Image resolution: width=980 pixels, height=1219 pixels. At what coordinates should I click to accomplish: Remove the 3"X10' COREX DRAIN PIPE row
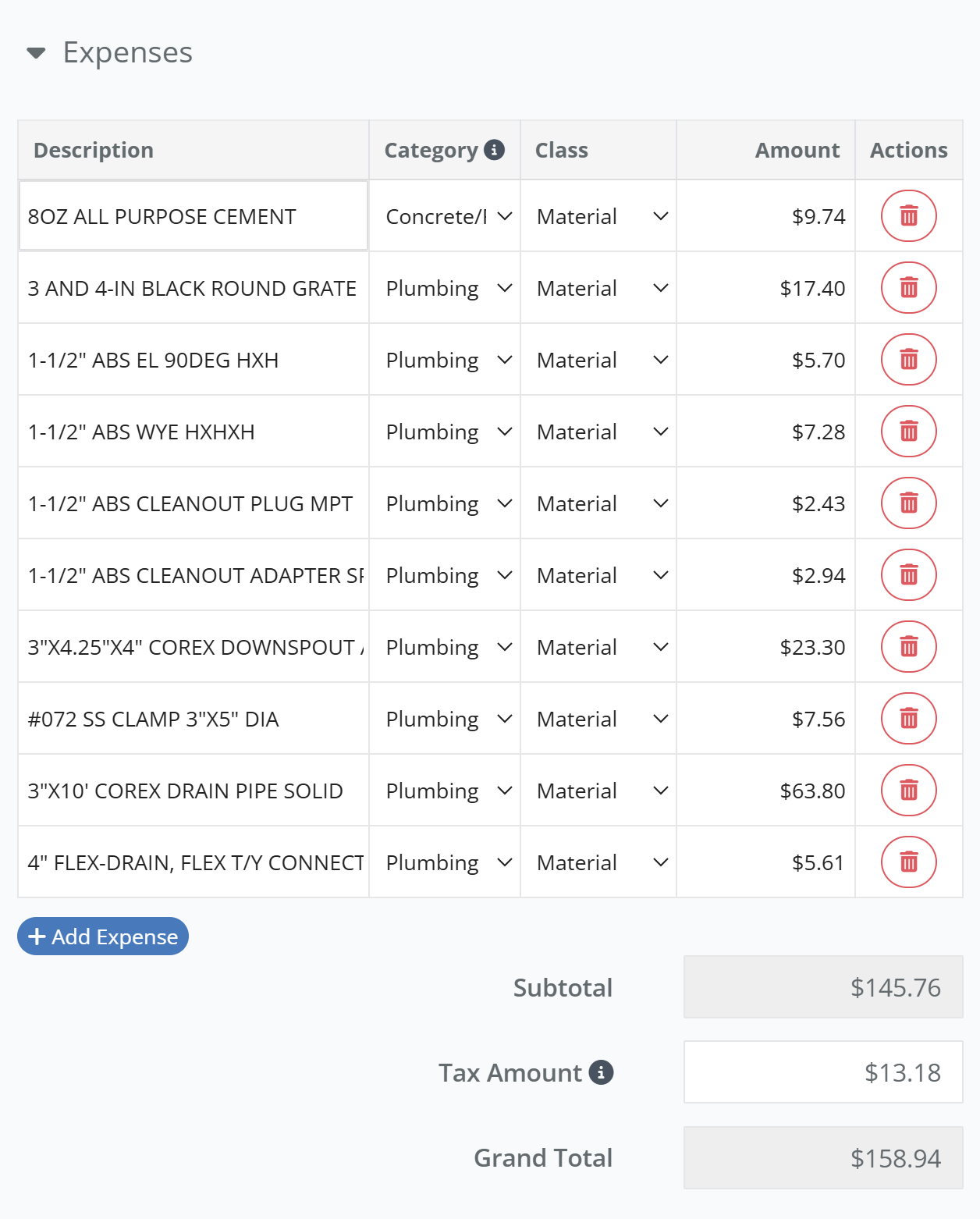[908, 790]
